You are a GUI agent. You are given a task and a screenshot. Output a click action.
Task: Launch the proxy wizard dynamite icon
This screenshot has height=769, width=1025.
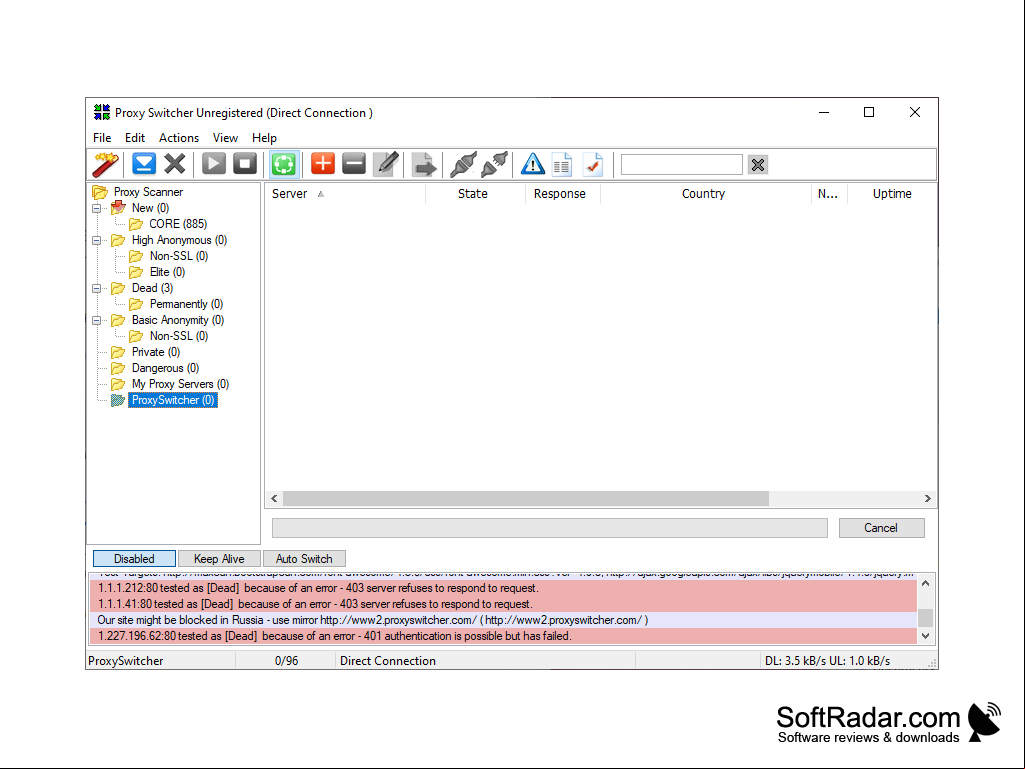[x=105, y=164]
